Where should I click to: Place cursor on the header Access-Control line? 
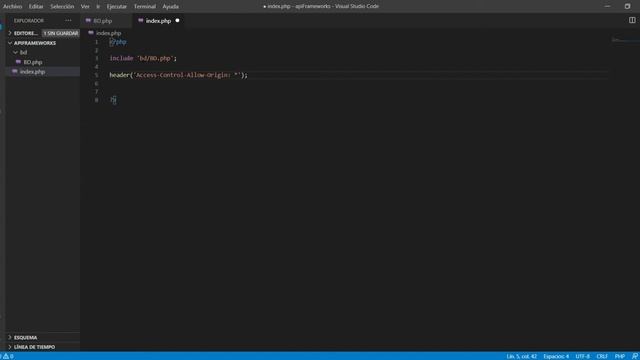coord(178,75)
